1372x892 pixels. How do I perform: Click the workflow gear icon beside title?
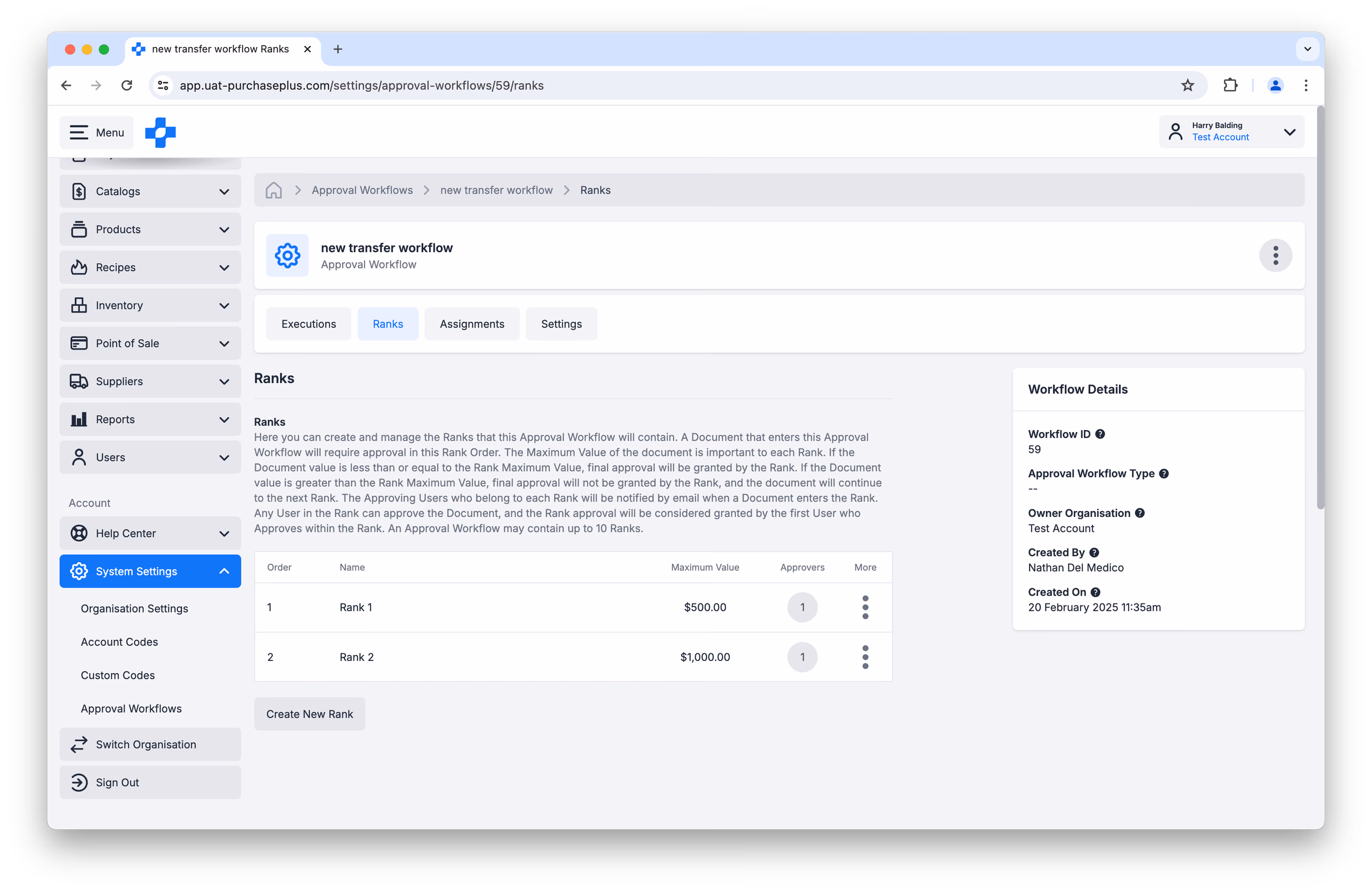288,255
